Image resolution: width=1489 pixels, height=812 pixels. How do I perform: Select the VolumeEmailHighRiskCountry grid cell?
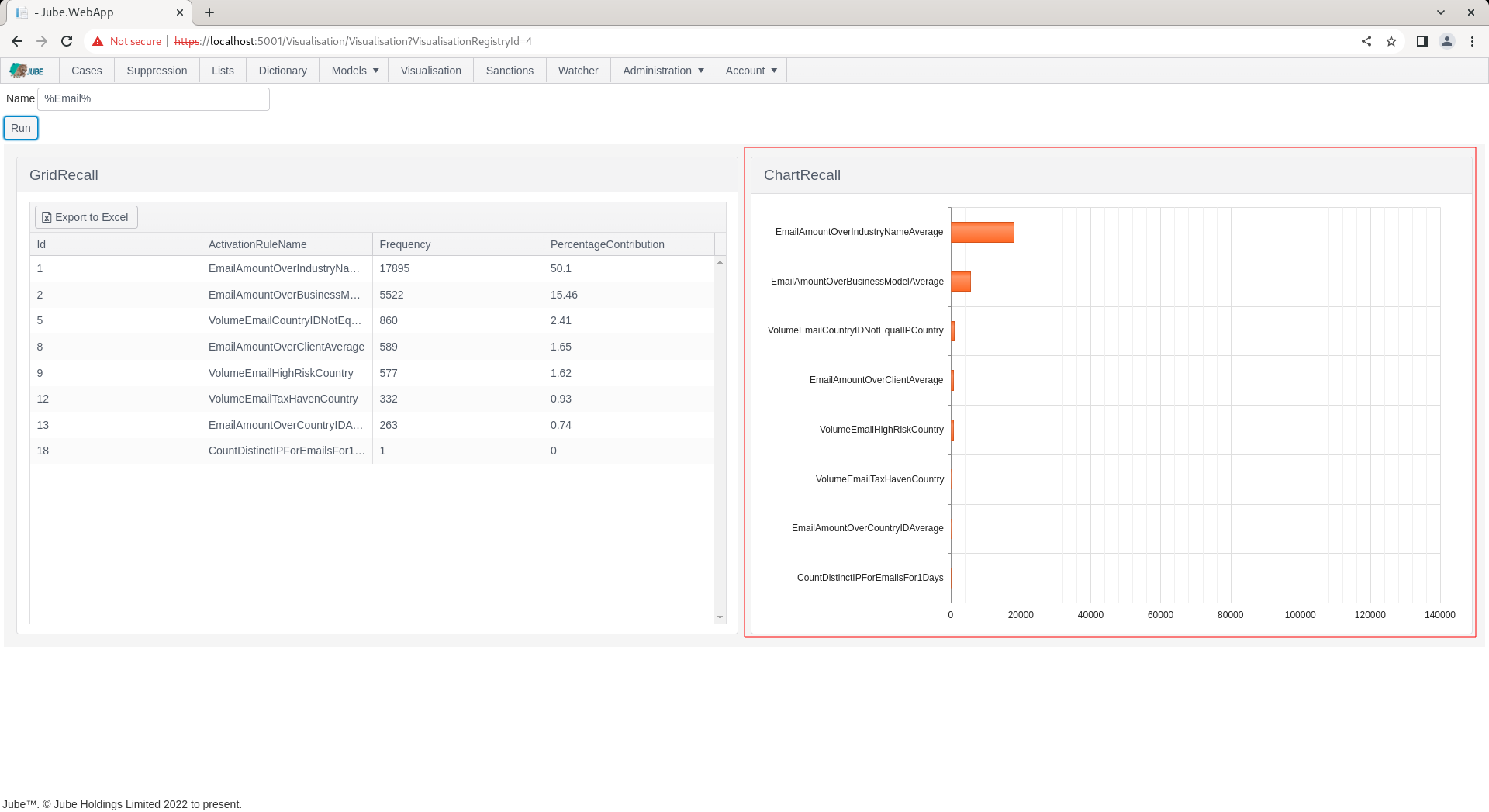click(x=287, y=373)
